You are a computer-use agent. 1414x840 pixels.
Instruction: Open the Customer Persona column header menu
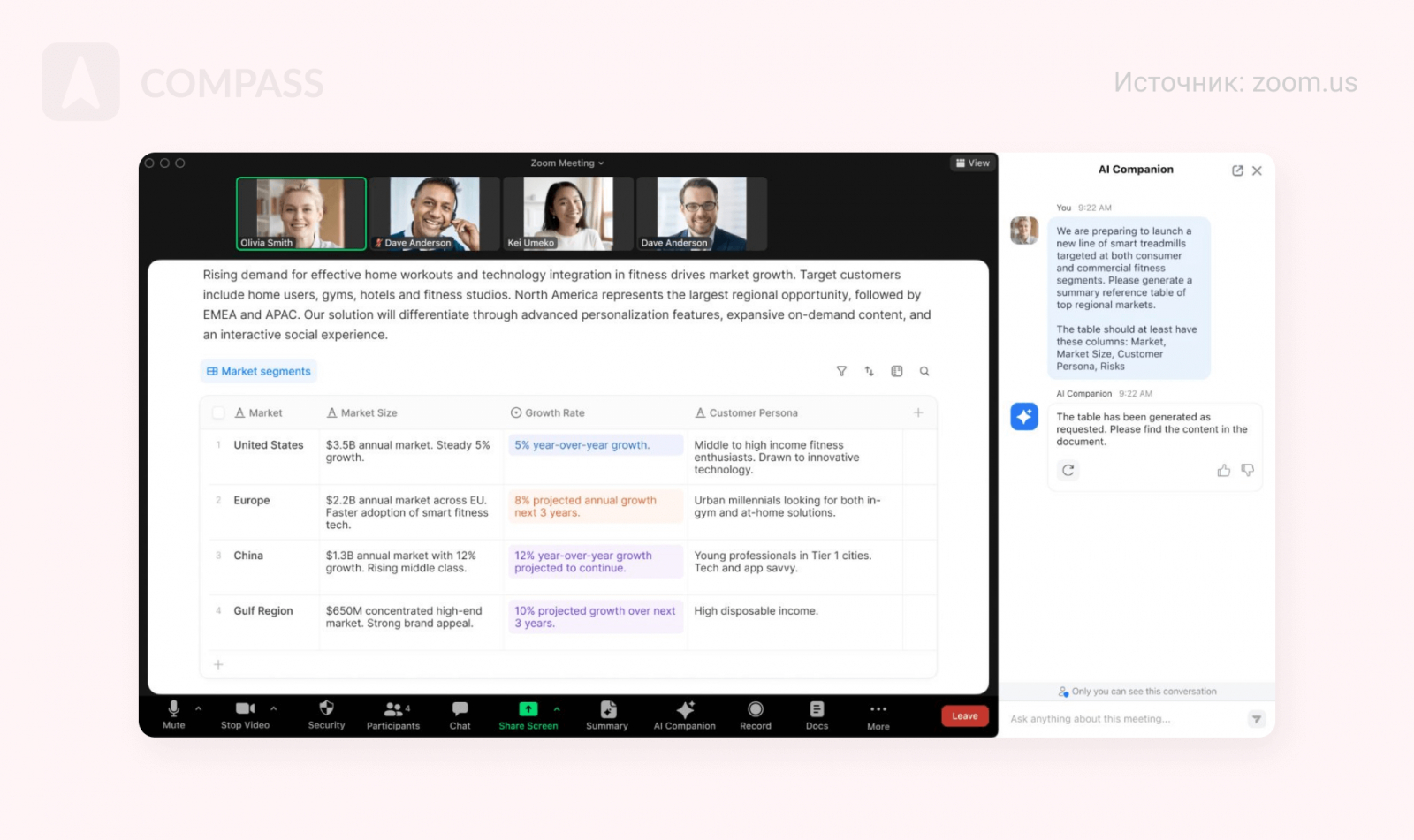[x=746, y=412]
